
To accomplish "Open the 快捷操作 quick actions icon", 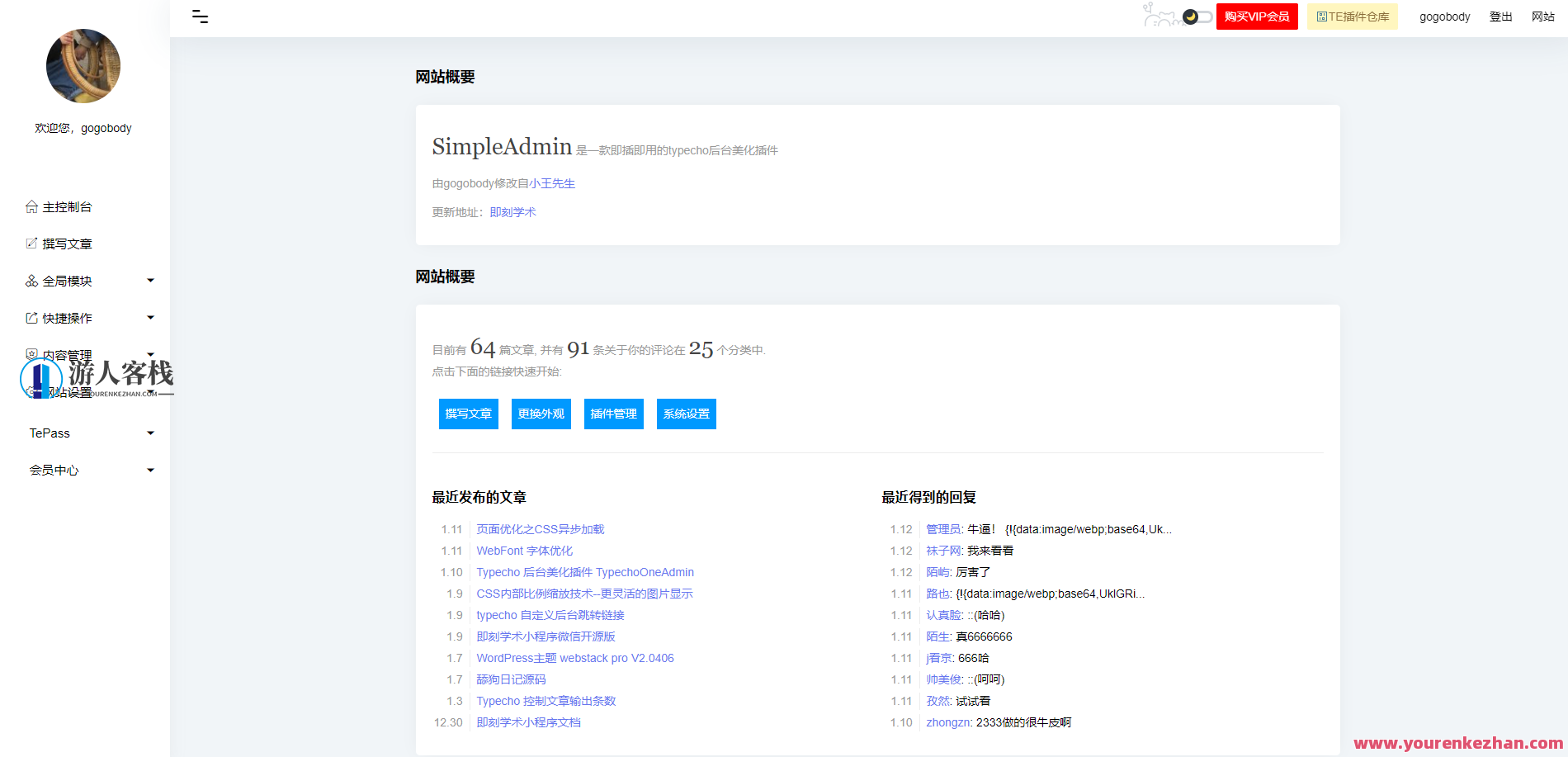I will click(31, 317).
